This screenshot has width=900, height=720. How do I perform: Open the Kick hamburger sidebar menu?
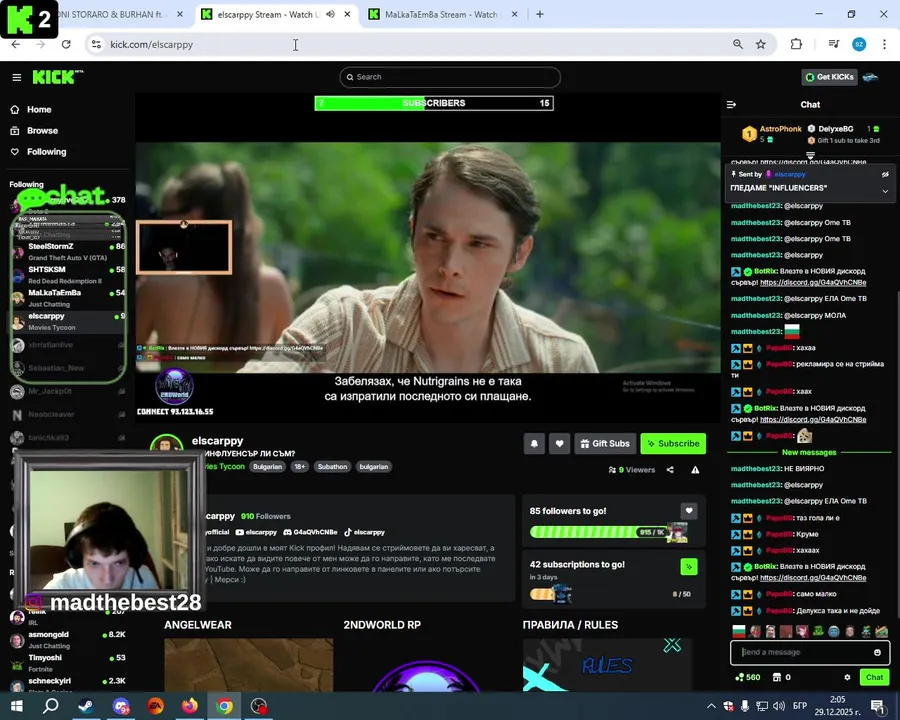coord(17,78)
